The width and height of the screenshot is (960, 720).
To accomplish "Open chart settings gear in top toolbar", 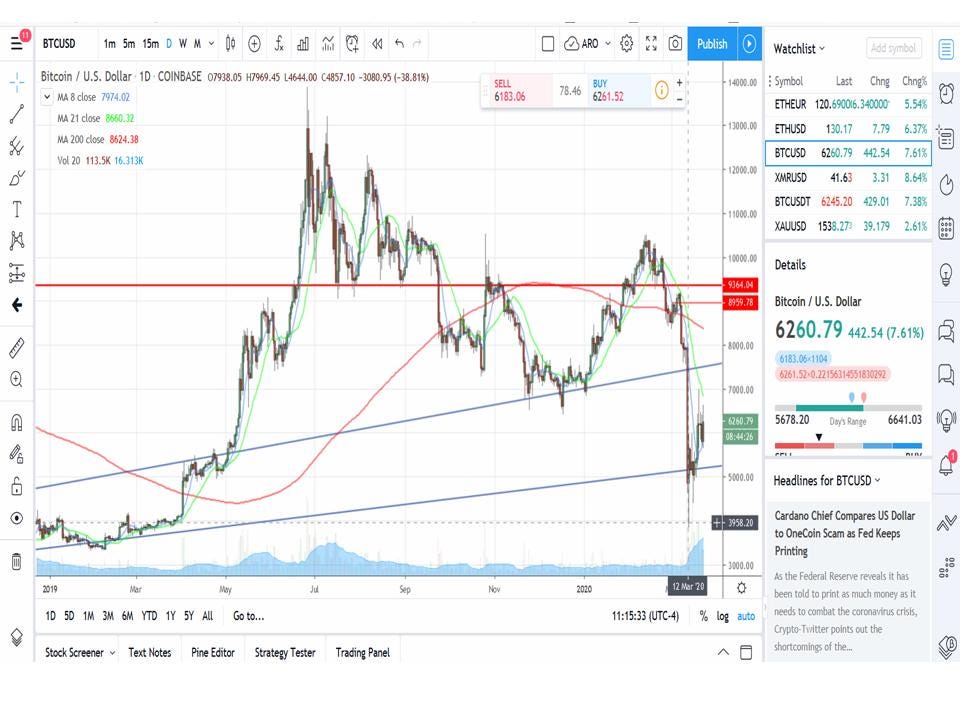I will (626, 43).
